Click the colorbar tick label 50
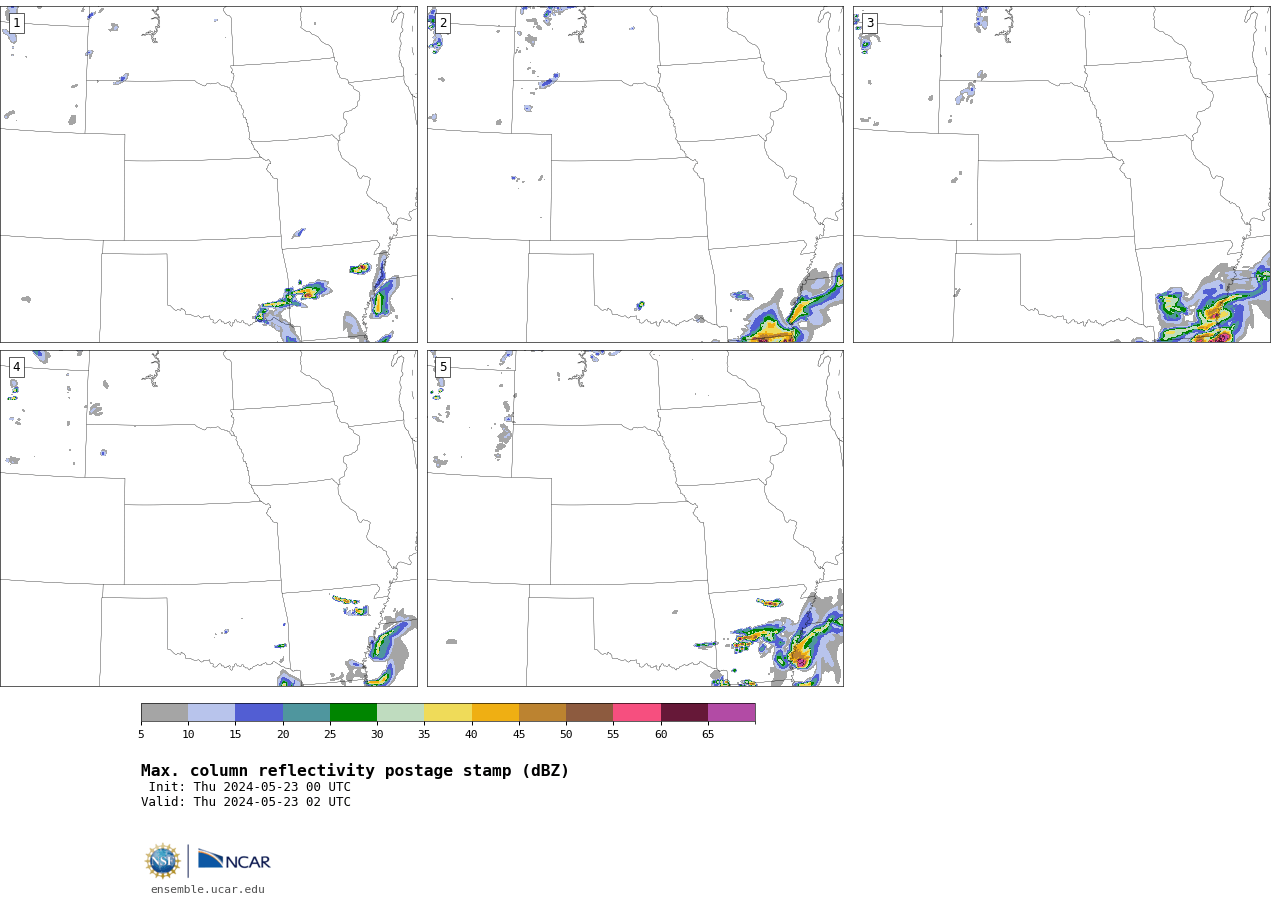Image resolution: width=1280 pixels, height=901 pixels. click(566, 735)
